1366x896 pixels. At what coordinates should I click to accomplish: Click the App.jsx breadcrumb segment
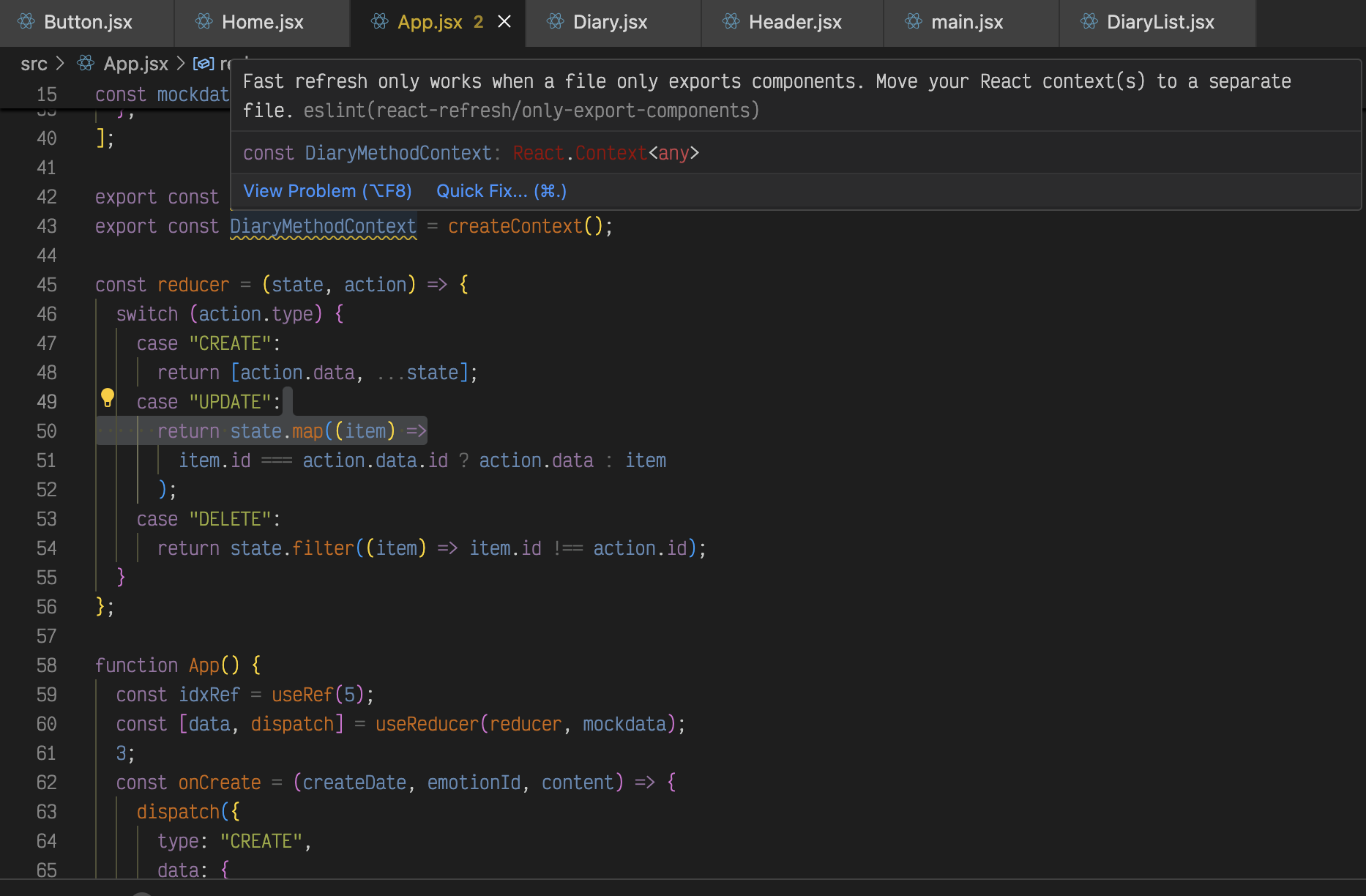point(135,64)
